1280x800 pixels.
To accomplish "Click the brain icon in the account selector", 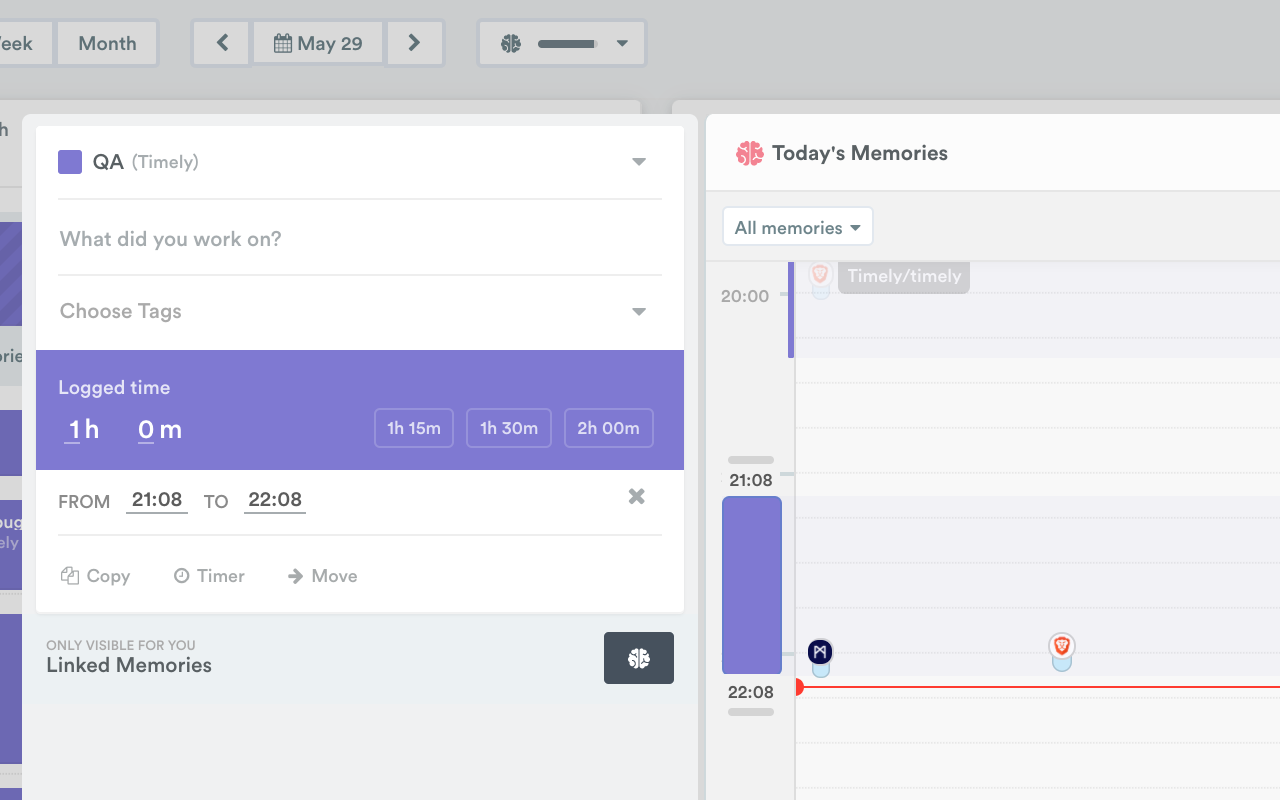I will [510, 43].
